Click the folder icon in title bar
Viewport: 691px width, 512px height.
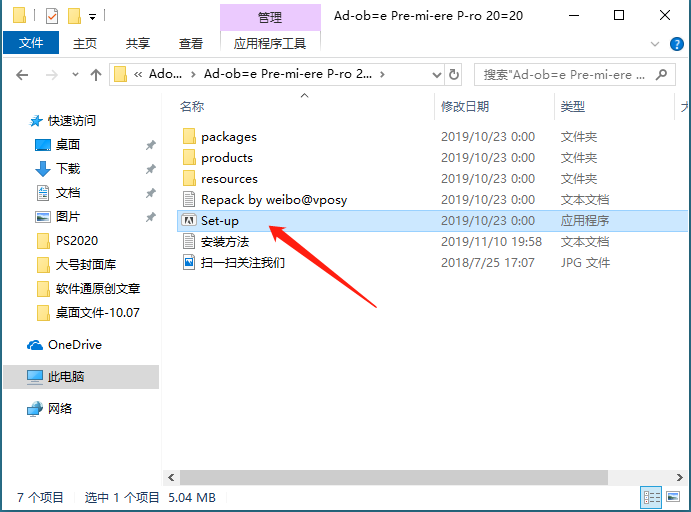tap(19, 15)
